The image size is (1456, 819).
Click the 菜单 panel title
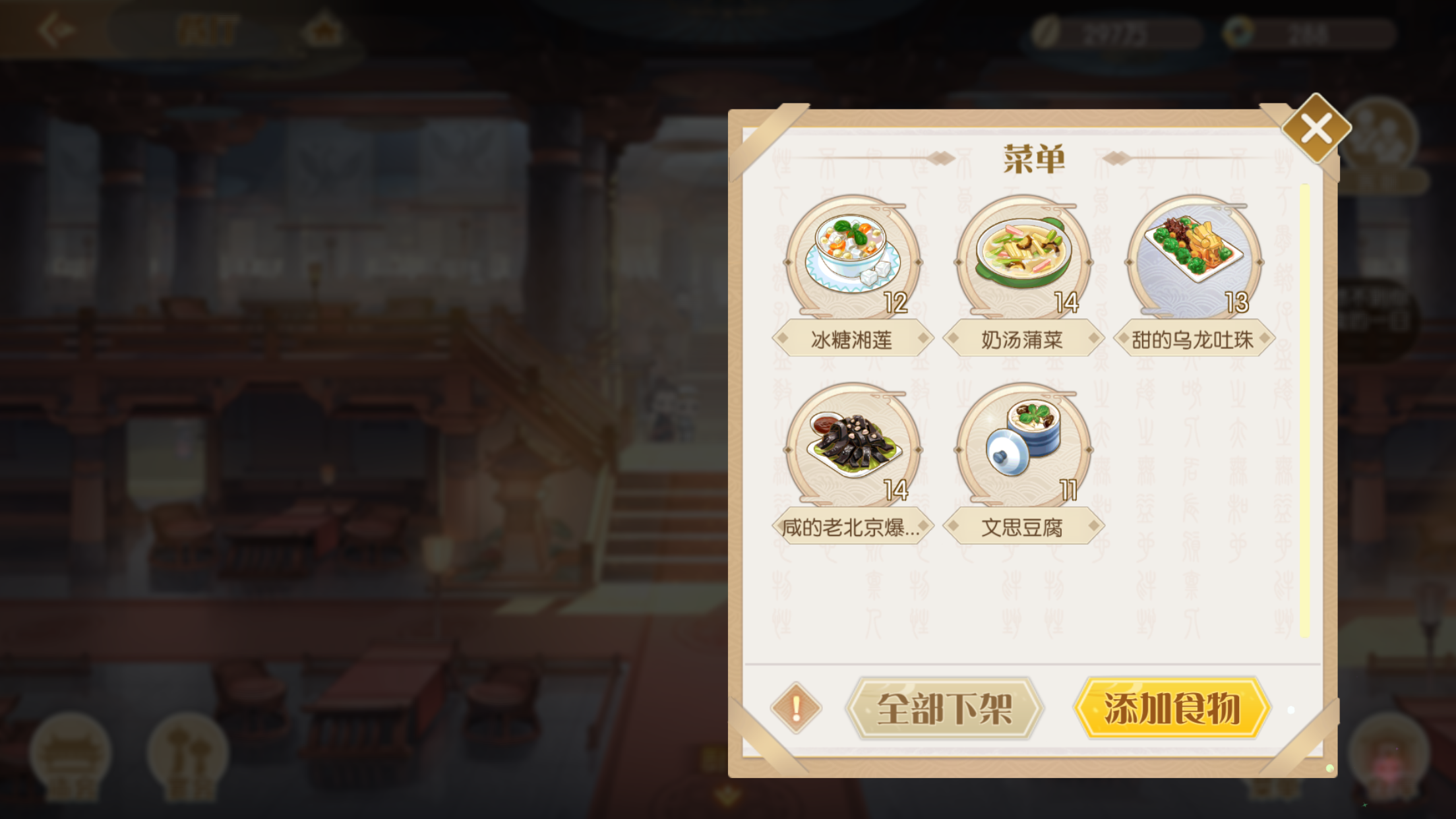[x=1034, y=159]
